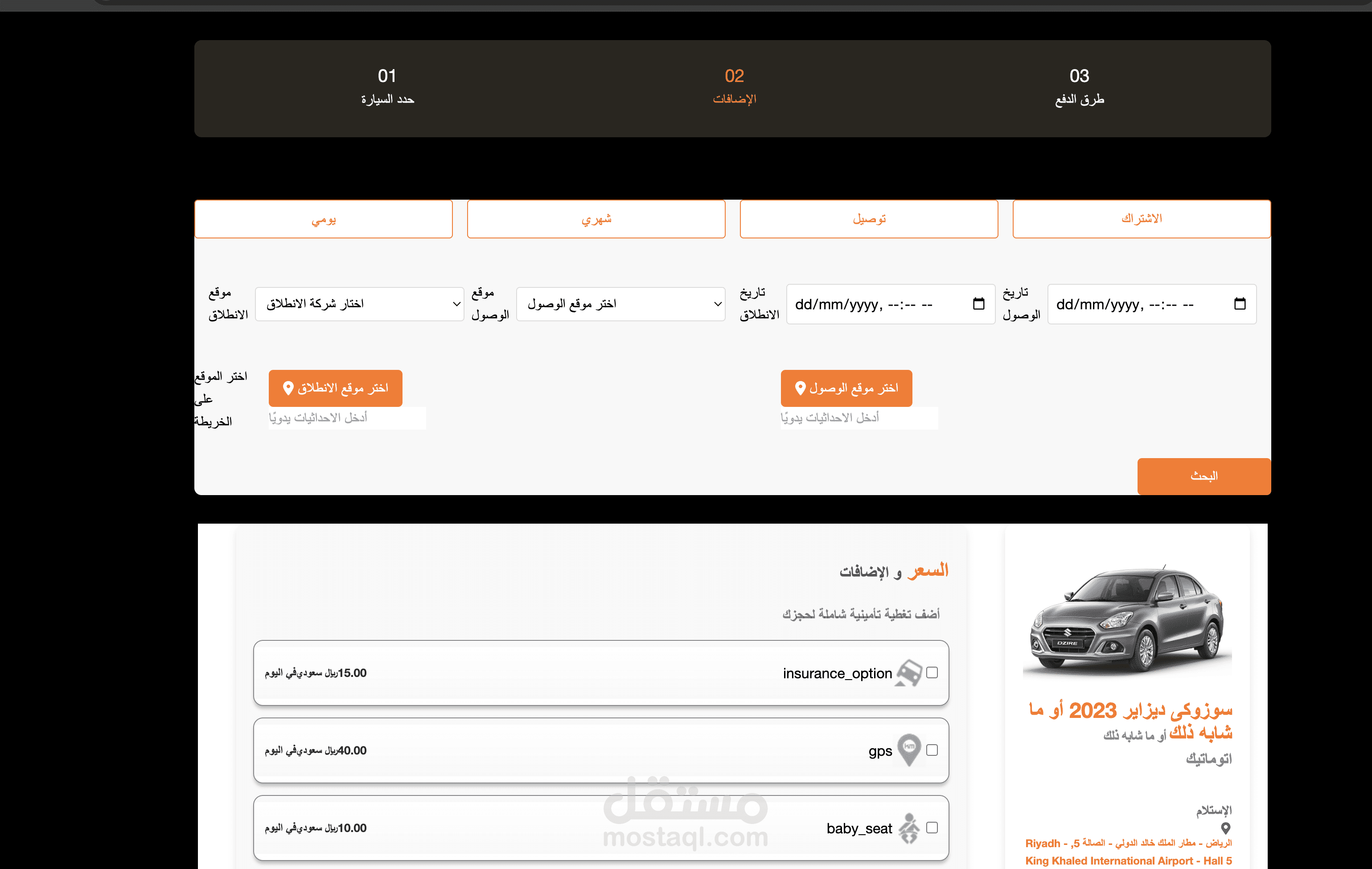The width and height of the screenshot is (1372, 869).
Task: Open the اختر موقع الوصول dropdown
Action: pos(620,304)
